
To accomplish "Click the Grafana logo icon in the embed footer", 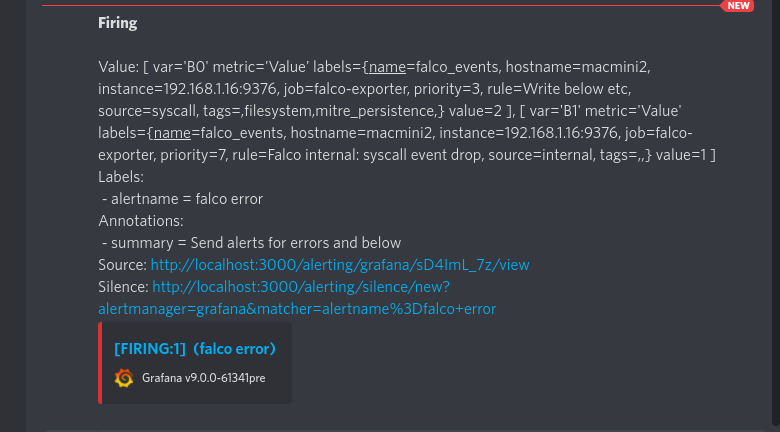I will [x=125, y=378].
